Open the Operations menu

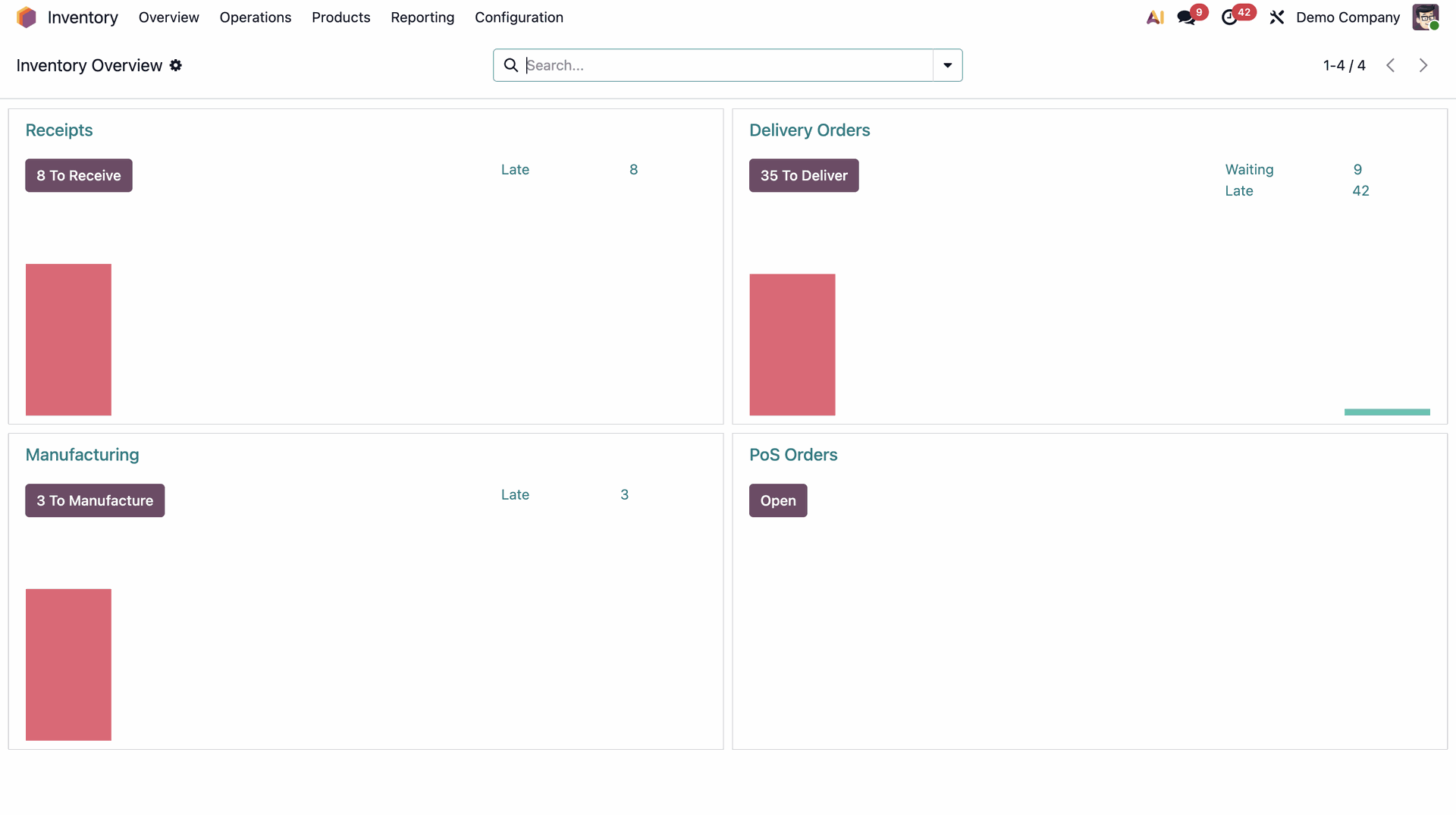(x=256, y=17)
